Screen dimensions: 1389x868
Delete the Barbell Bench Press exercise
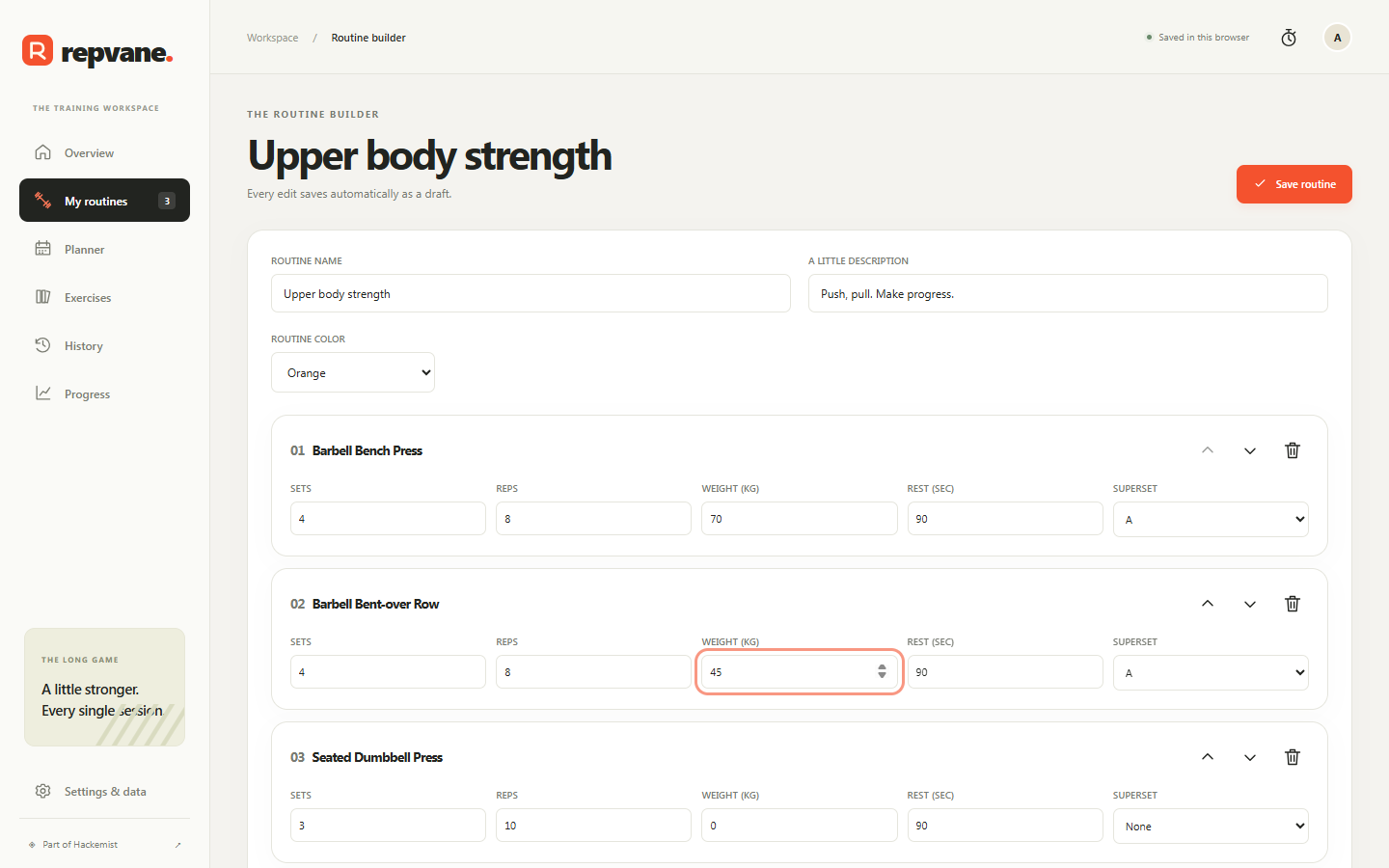click(x=1293, y=450)
